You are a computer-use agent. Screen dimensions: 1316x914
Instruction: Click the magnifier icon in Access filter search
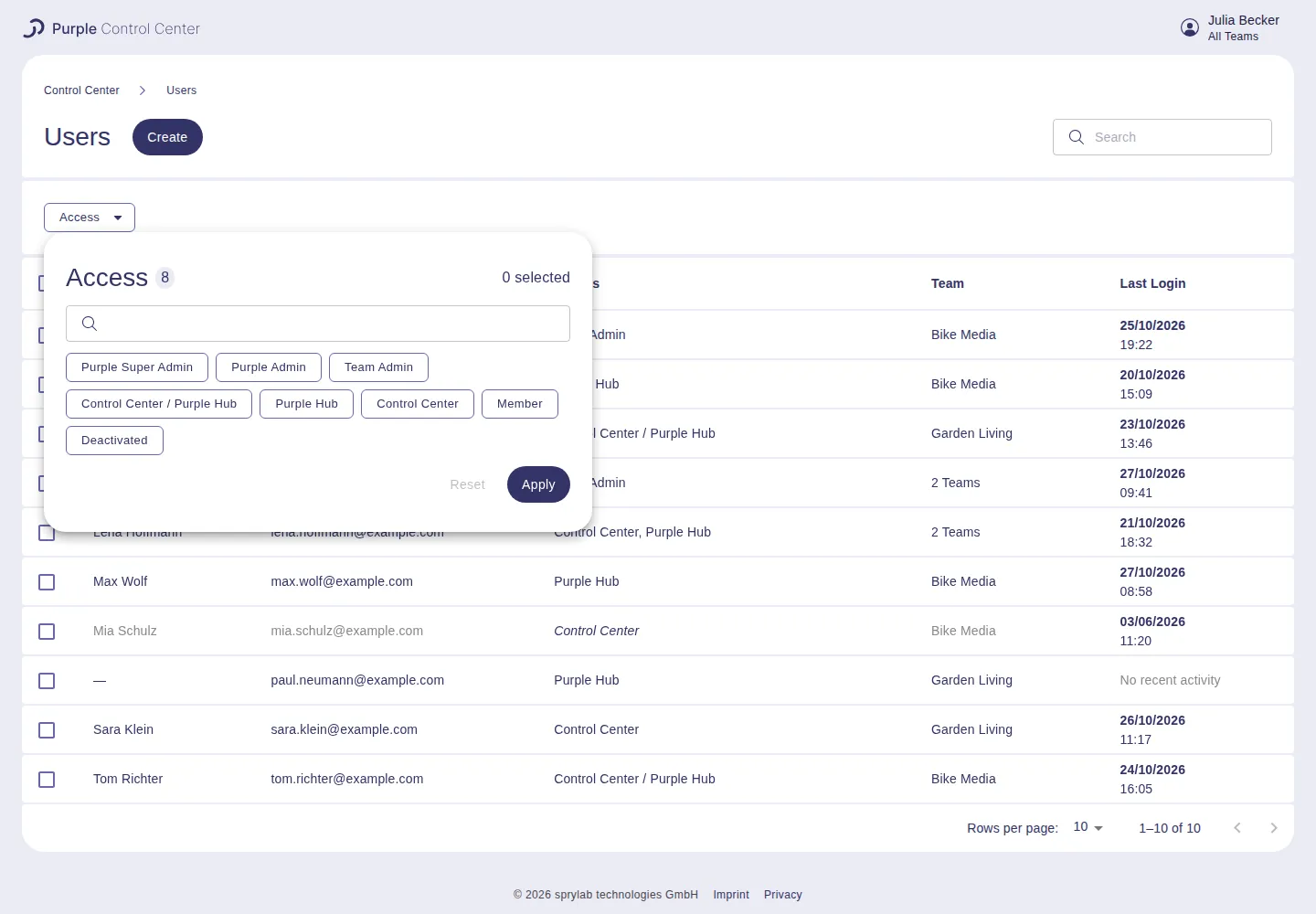90,324
